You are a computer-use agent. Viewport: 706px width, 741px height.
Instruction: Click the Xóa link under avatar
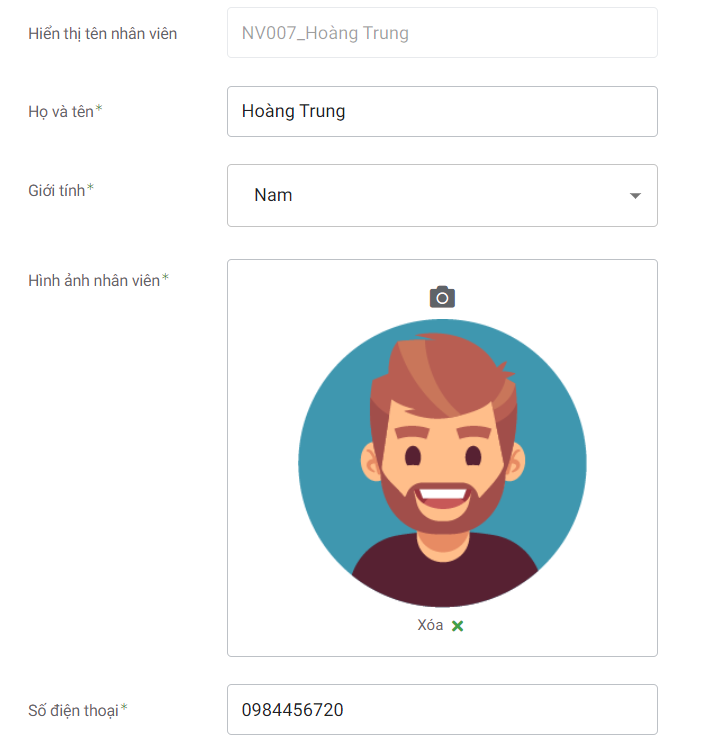[430, 626]
